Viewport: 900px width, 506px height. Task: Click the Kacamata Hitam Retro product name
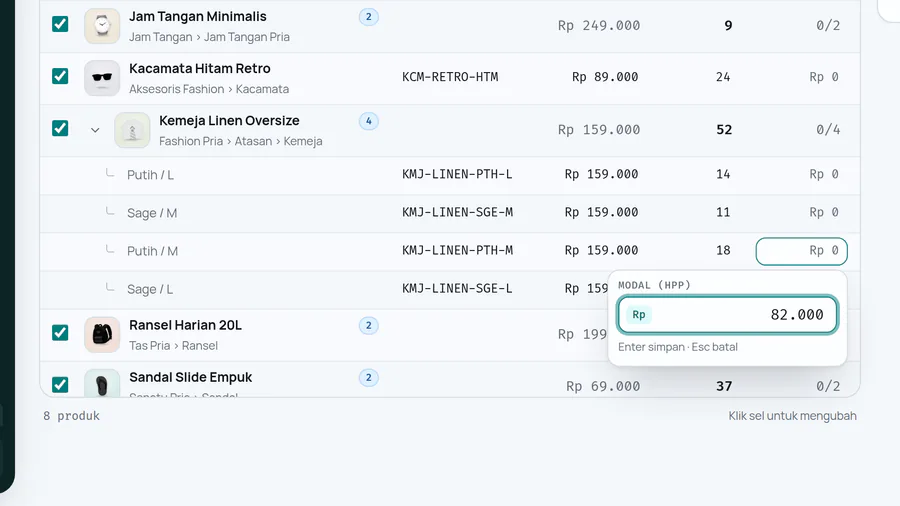pos(200,68)
